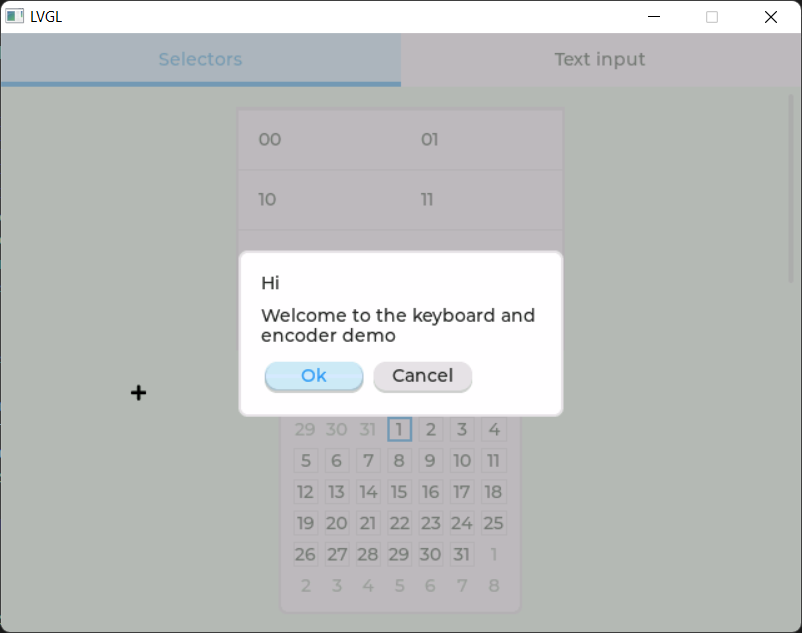Pick calendar day 28
The image size is (802, 633).
point(368,554)
